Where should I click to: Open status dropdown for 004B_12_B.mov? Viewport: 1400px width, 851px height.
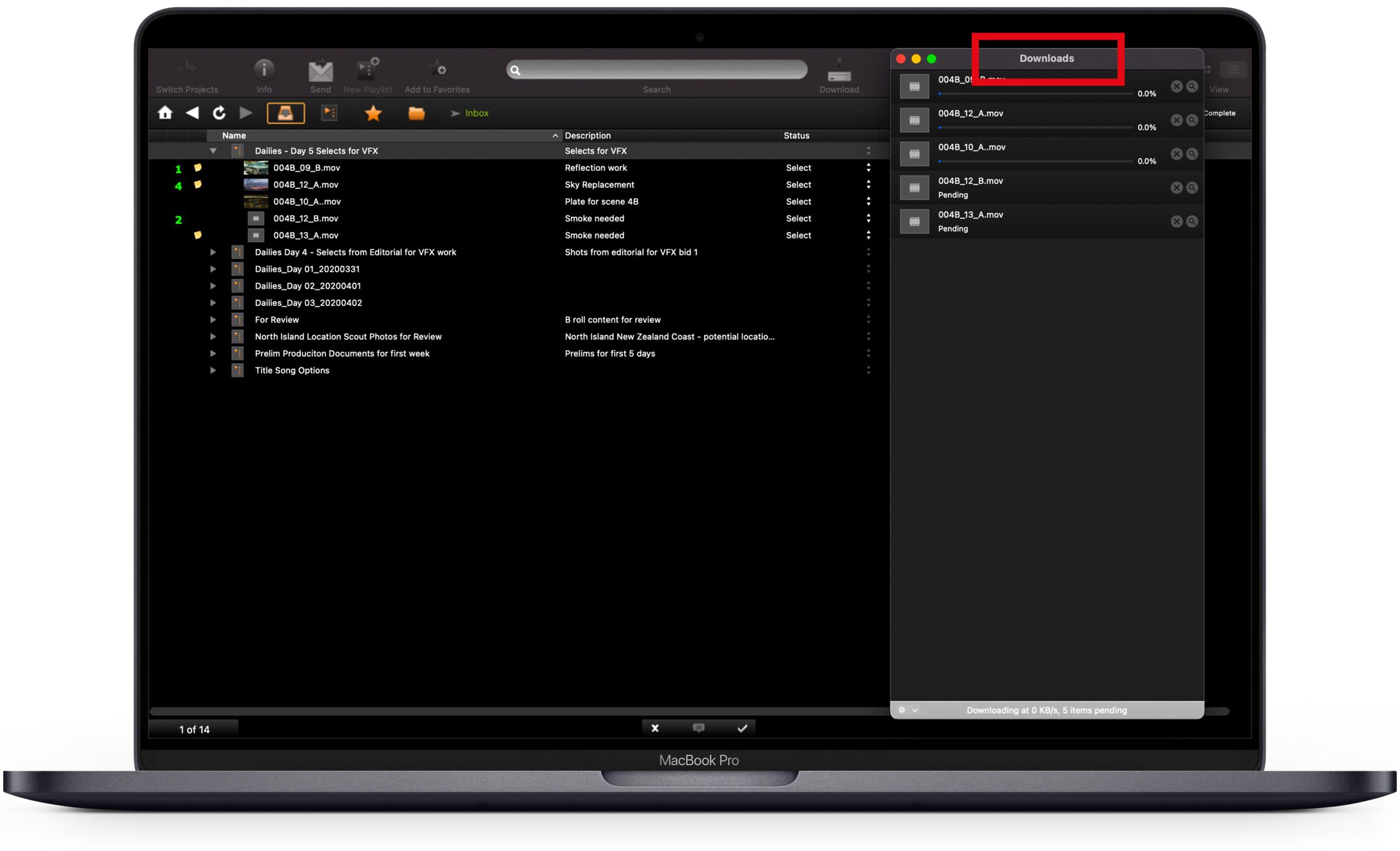click(868, 218)
